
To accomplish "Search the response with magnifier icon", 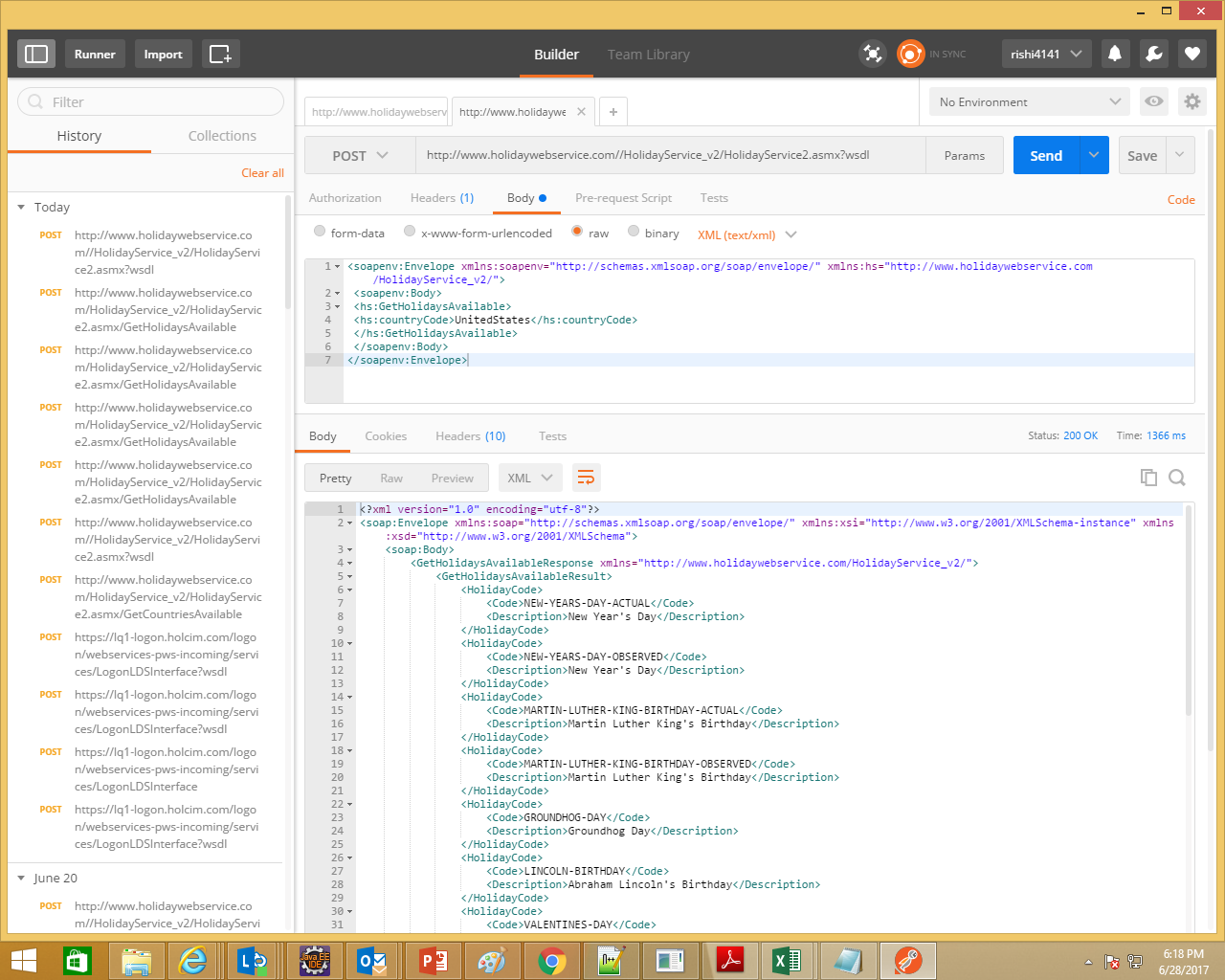I will 1177,478.
